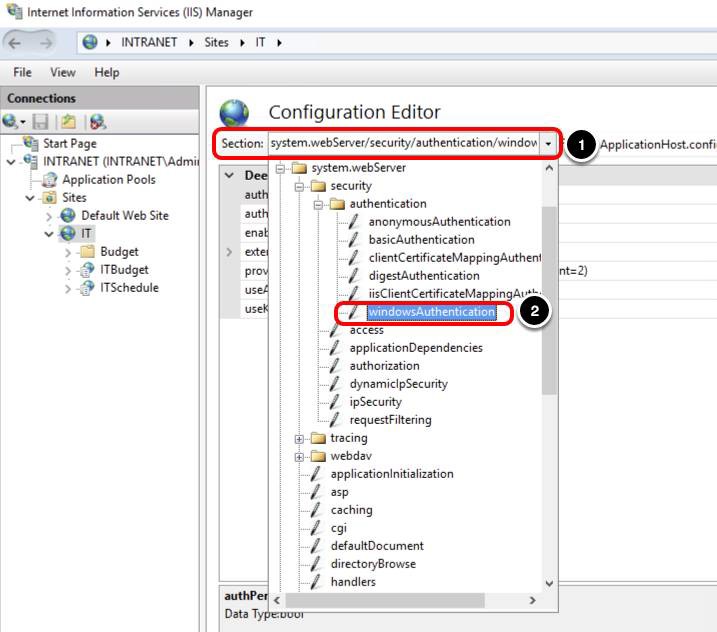Image resolution: width=717 pixels, height=632 pixels.
Task: Collapse system.webServer folder
Action: pos(280,169)
